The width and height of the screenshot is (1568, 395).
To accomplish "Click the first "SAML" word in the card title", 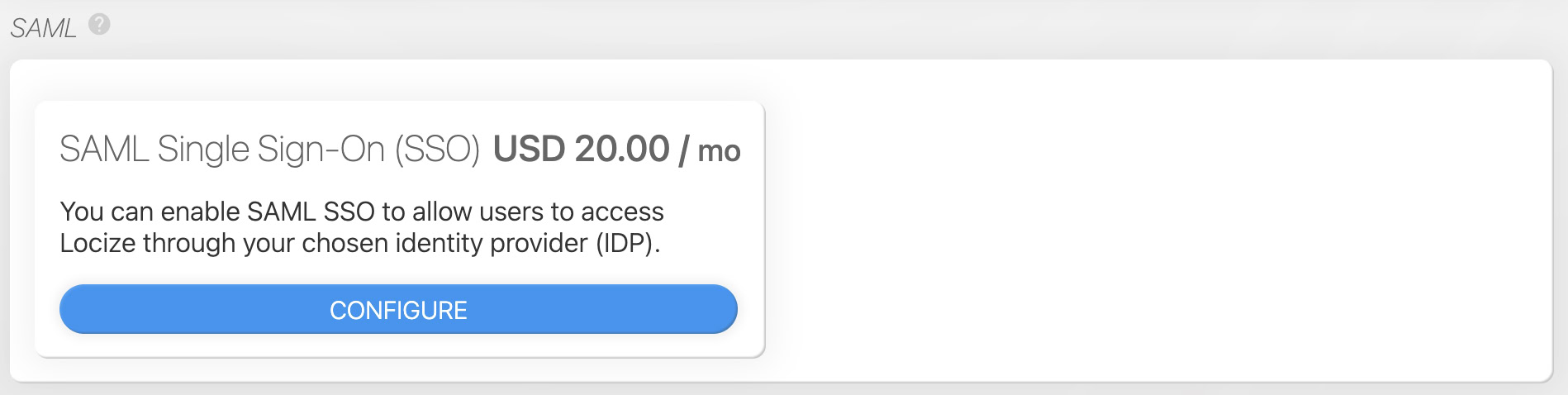I will 104,150.
